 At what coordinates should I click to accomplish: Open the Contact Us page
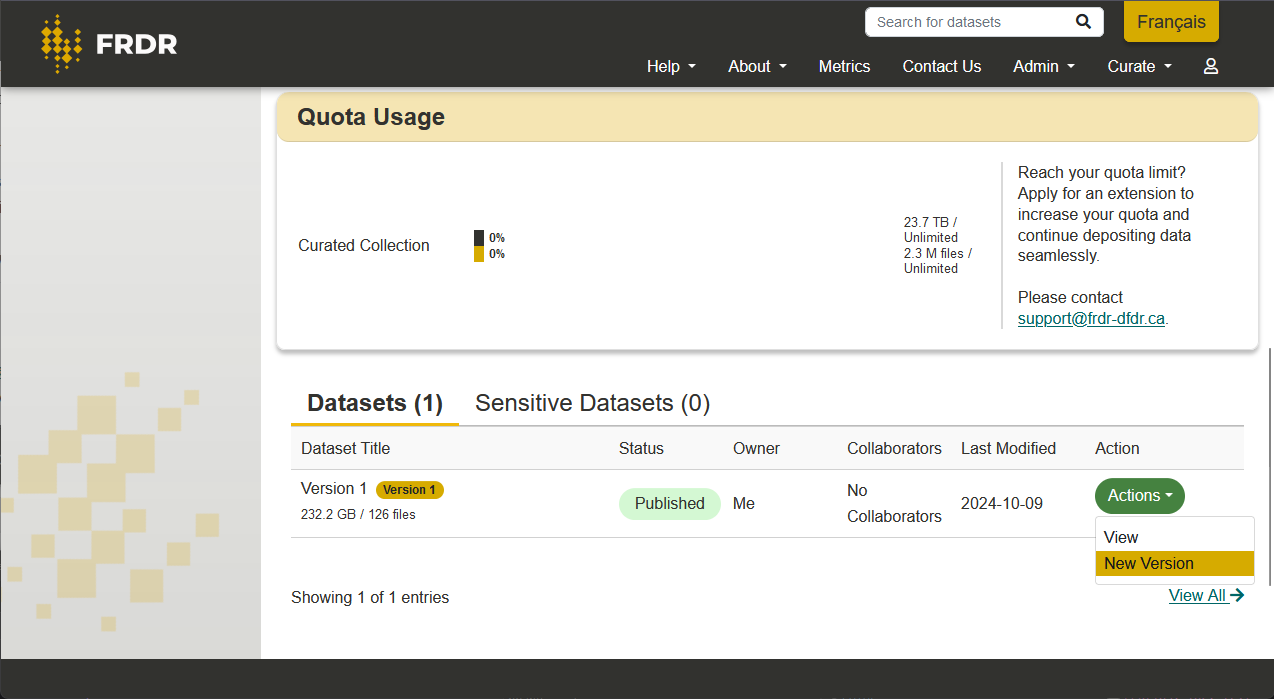point(942,66)
